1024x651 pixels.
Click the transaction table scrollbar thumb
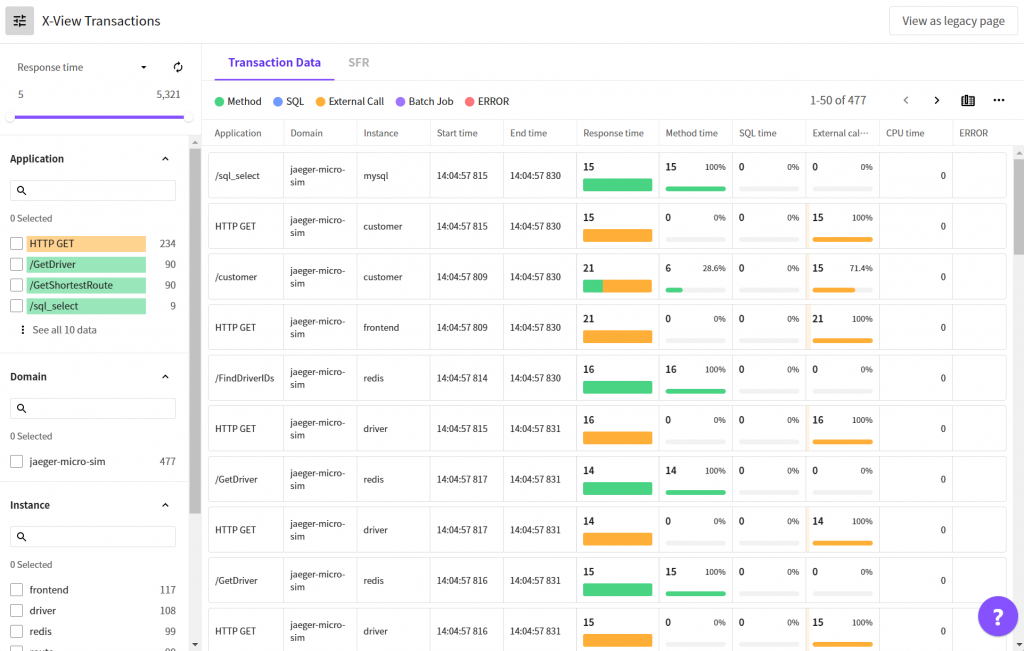point(1019,206)
